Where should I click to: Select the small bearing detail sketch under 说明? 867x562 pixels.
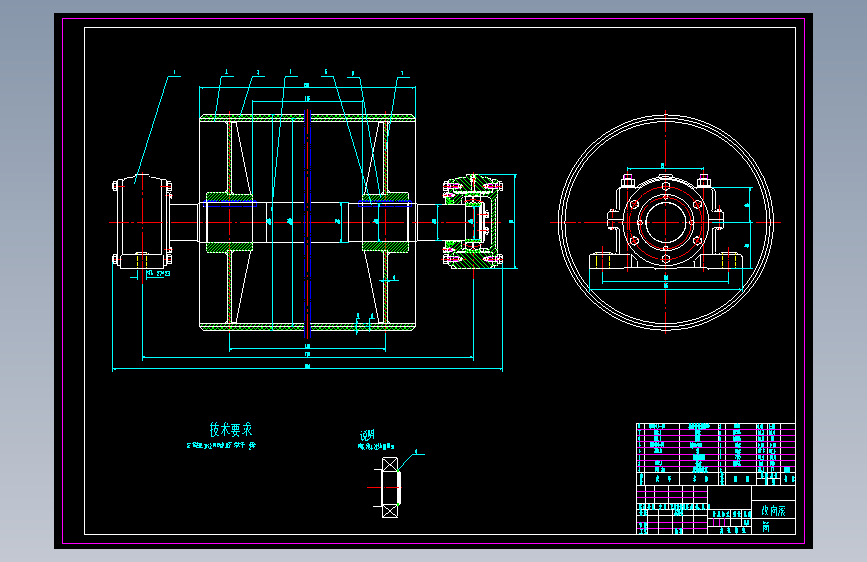(390, 487)
